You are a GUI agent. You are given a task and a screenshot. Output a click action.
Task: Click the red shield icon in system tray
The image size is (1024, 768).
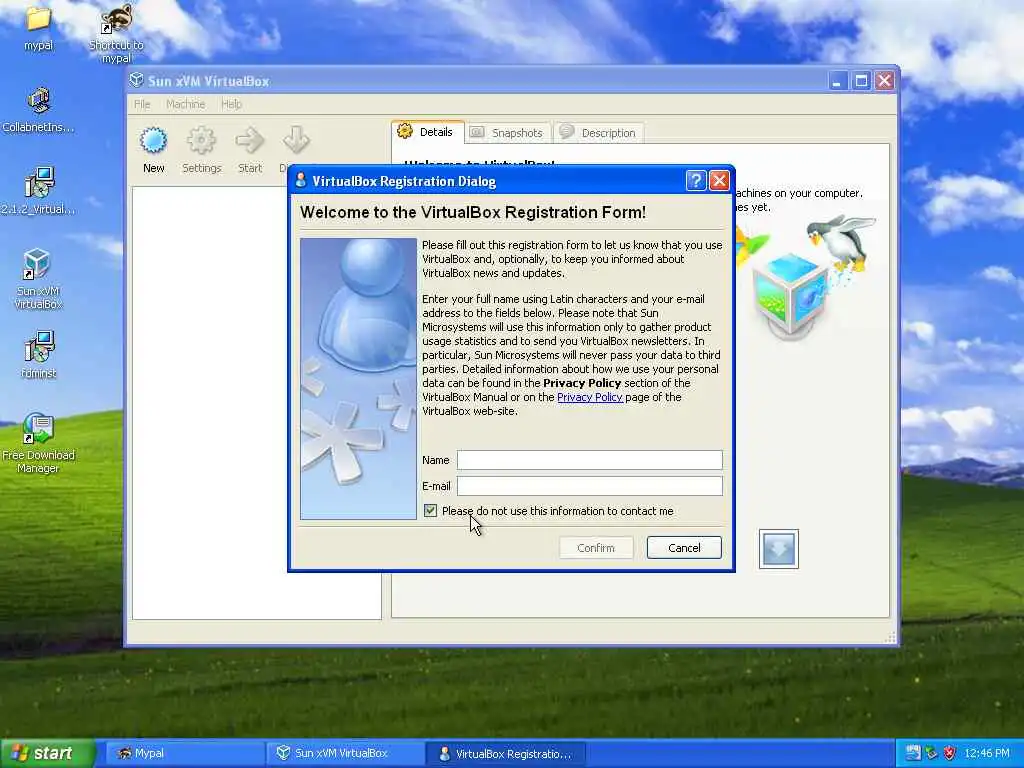tap(950, 753)
